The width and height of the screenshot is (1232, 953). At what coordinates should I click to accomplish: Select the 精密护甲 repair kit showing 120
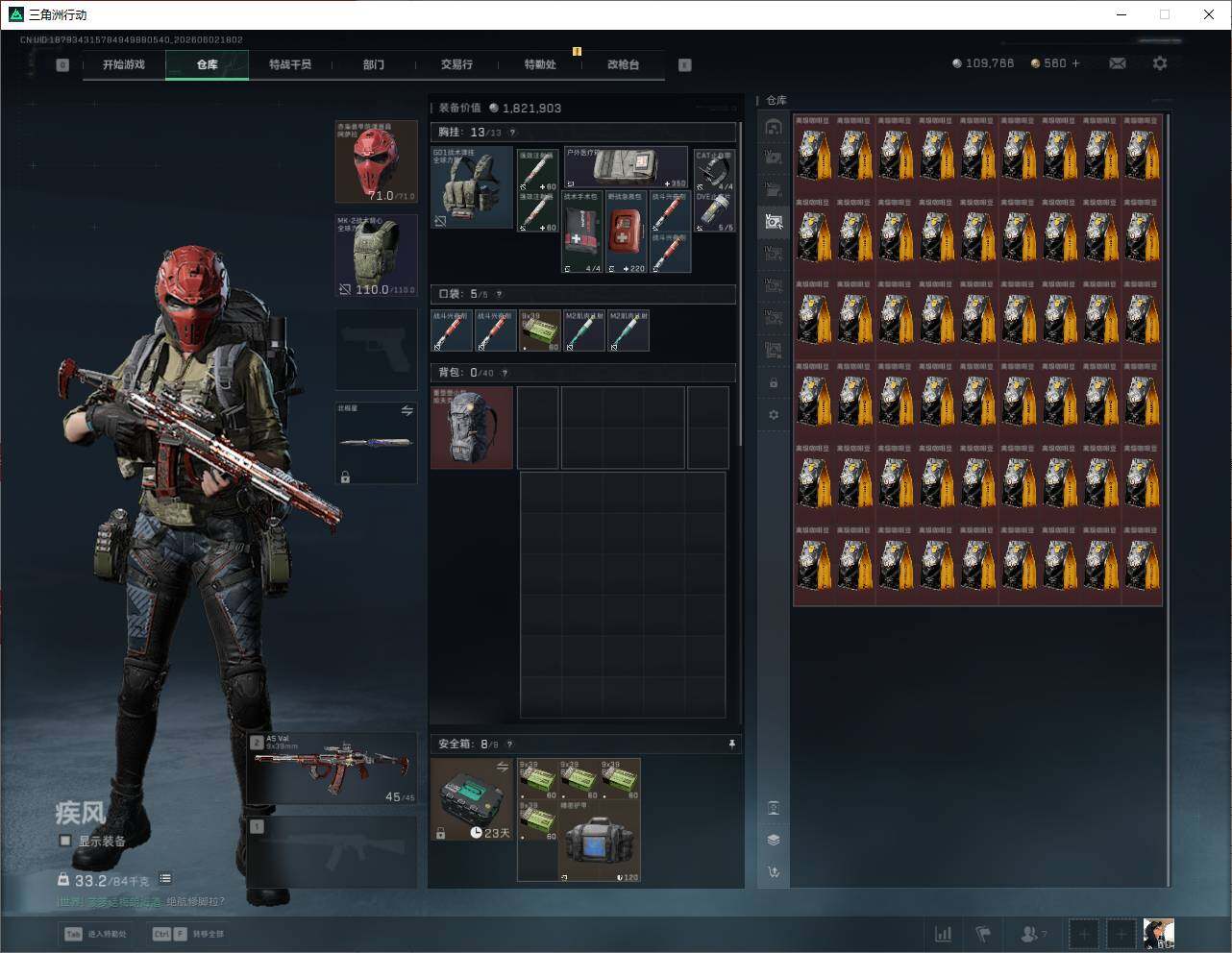point(600,841)
